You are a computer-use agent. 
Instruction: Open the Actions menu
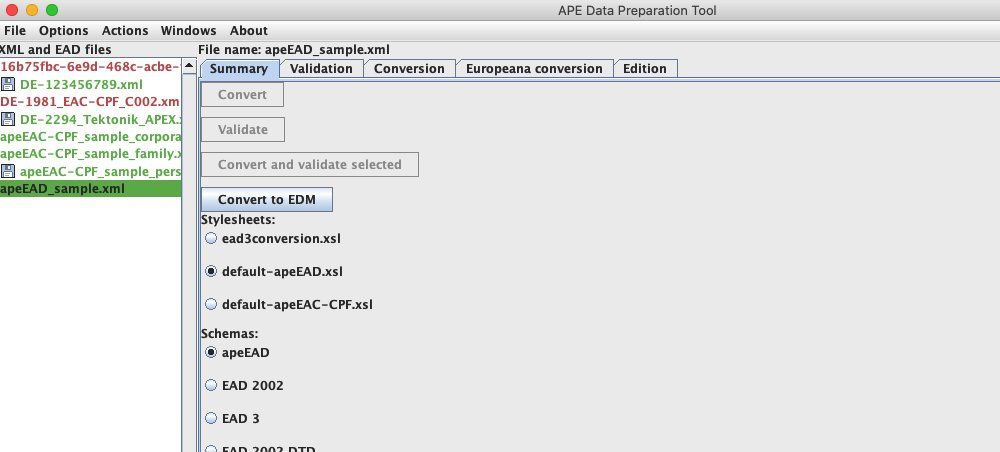[125, 31]
